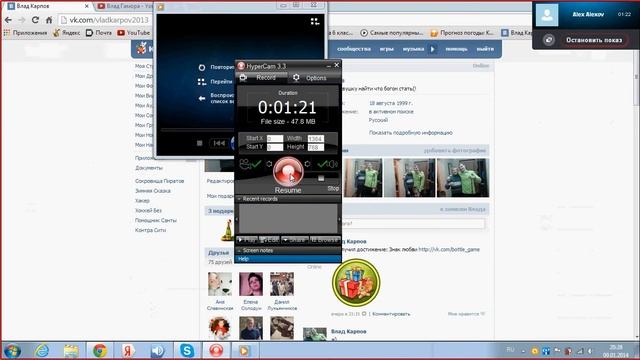Click the HyperCam logo in title bar
The height and width of the screenshot is (360, 640).
(x=241, y=66)
